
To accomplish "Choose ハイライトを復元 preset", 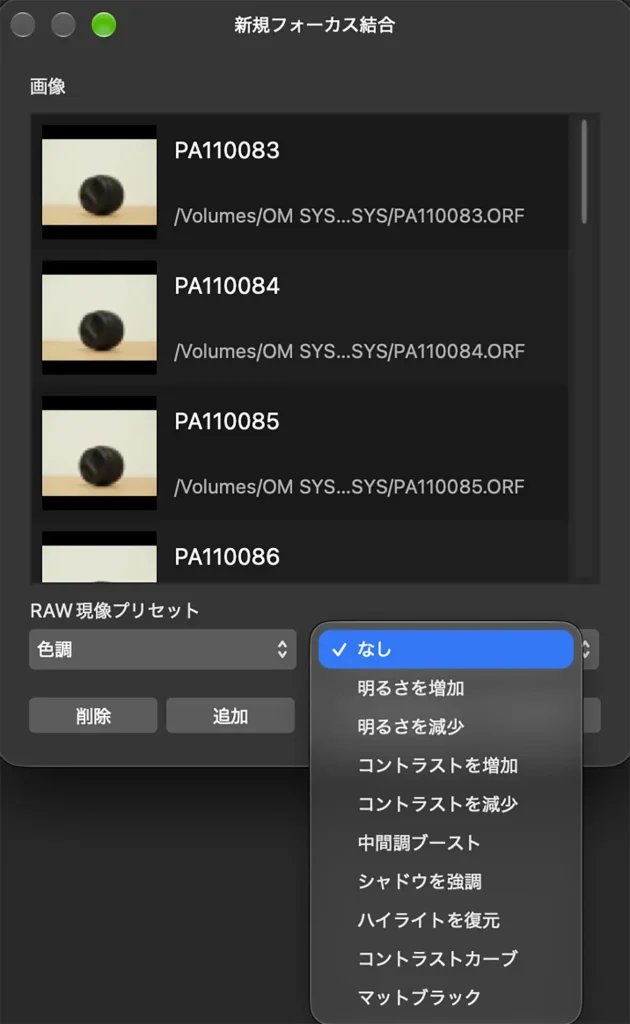I will [x=446, y=920].
